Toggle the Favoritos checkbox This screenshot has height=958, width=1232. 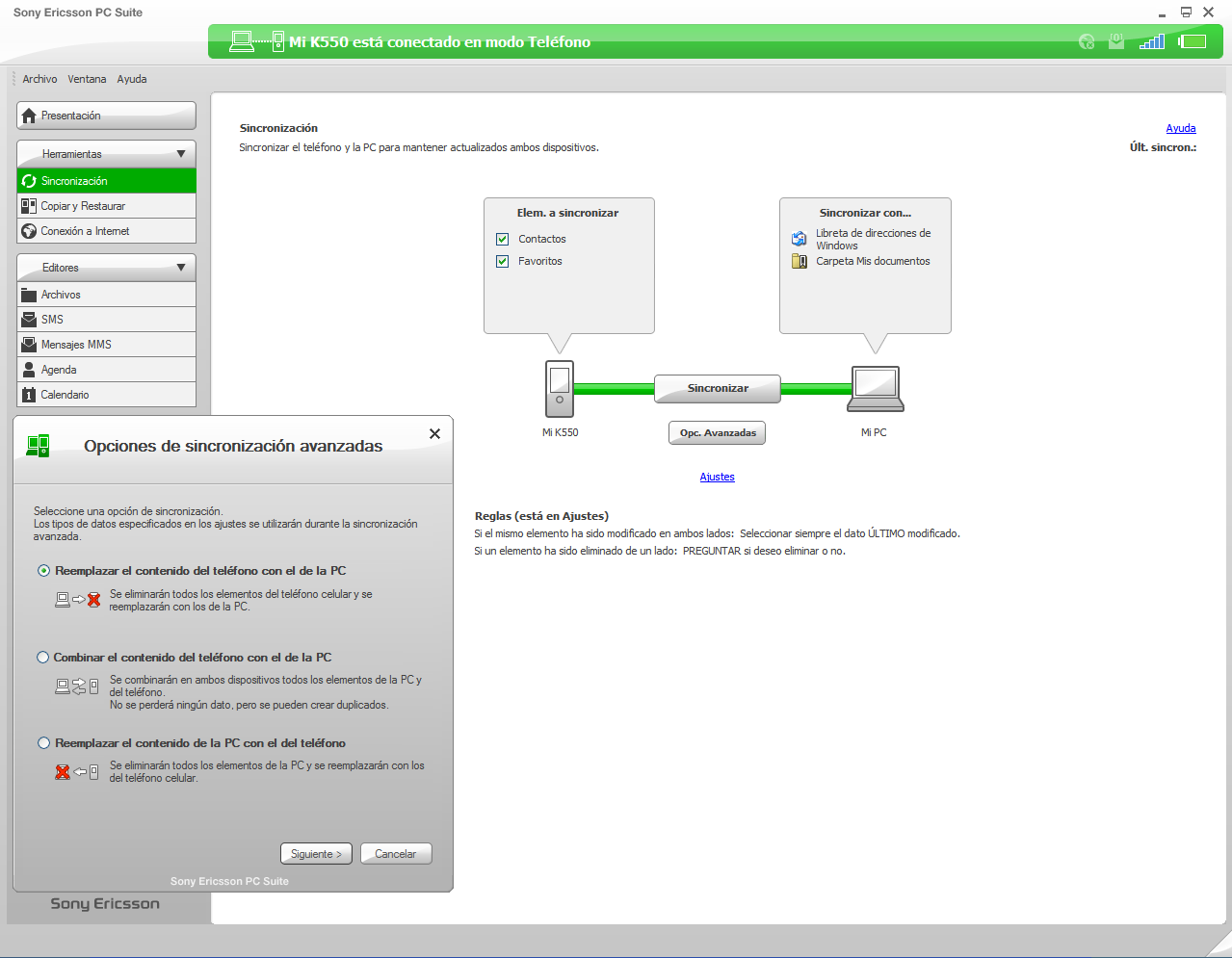point(502,261)
